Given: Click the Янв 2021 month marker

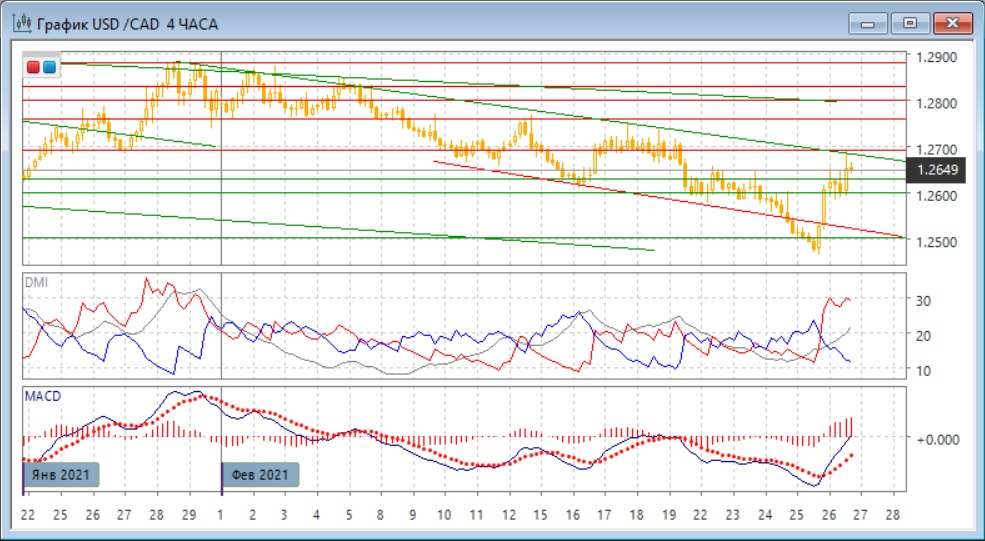Looking at the screenshot, I should 62,475.
